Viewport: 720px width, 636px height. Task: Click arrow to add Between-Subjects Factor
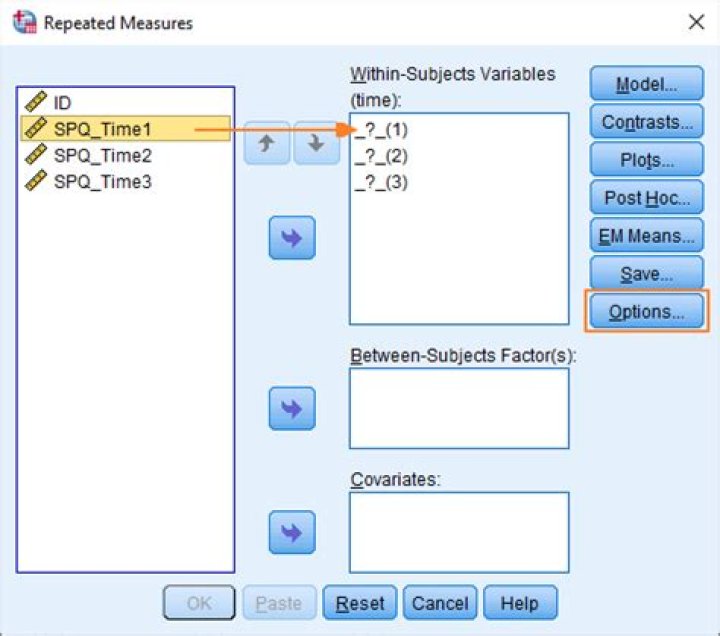click(x=292, y=408)
